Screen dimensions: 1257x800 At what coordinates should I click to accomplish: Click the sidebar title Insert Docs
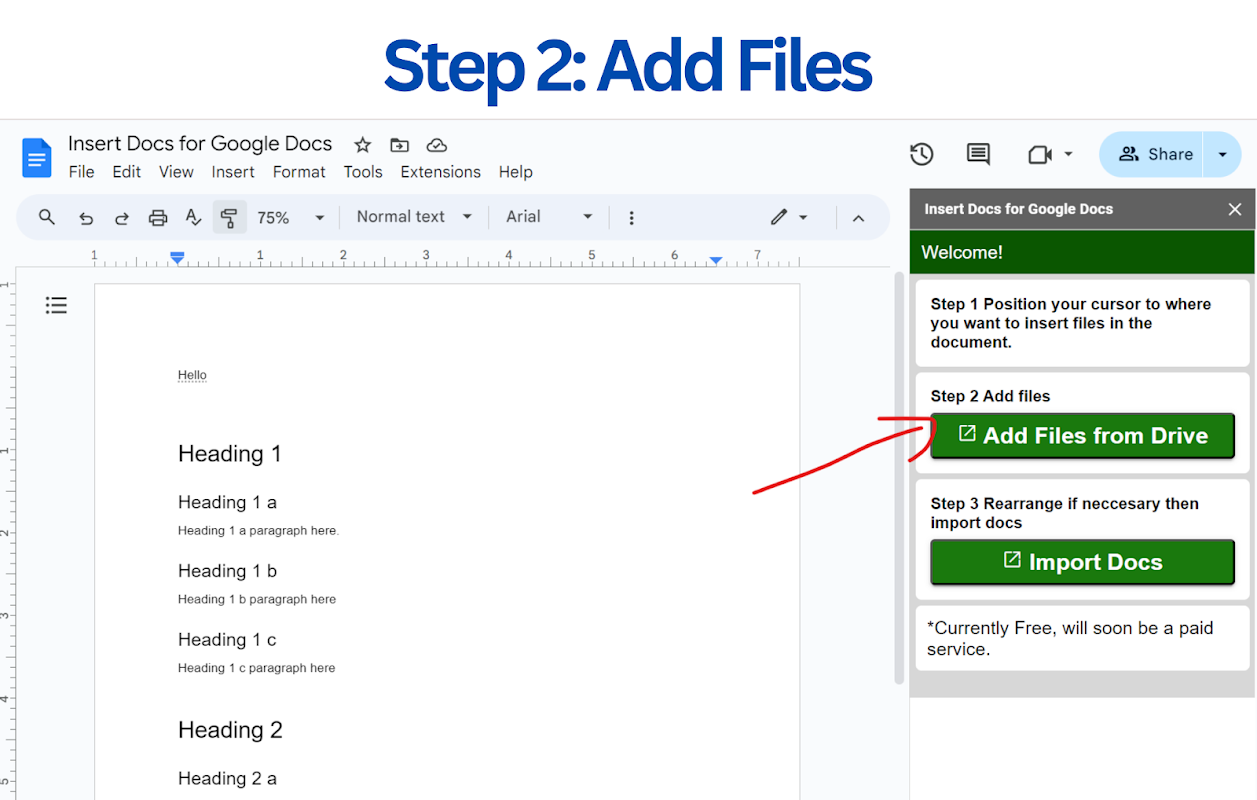[1018, 209]
